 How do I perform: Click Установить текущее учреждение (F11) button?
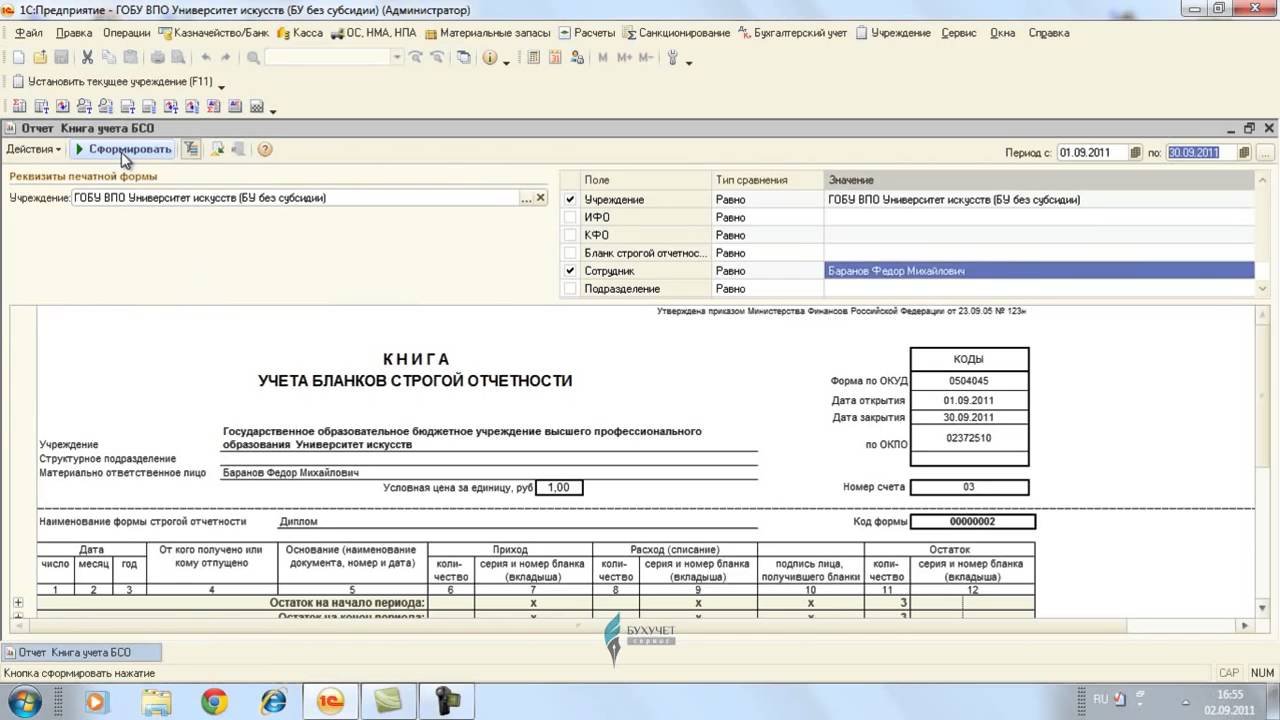(112, 82)
